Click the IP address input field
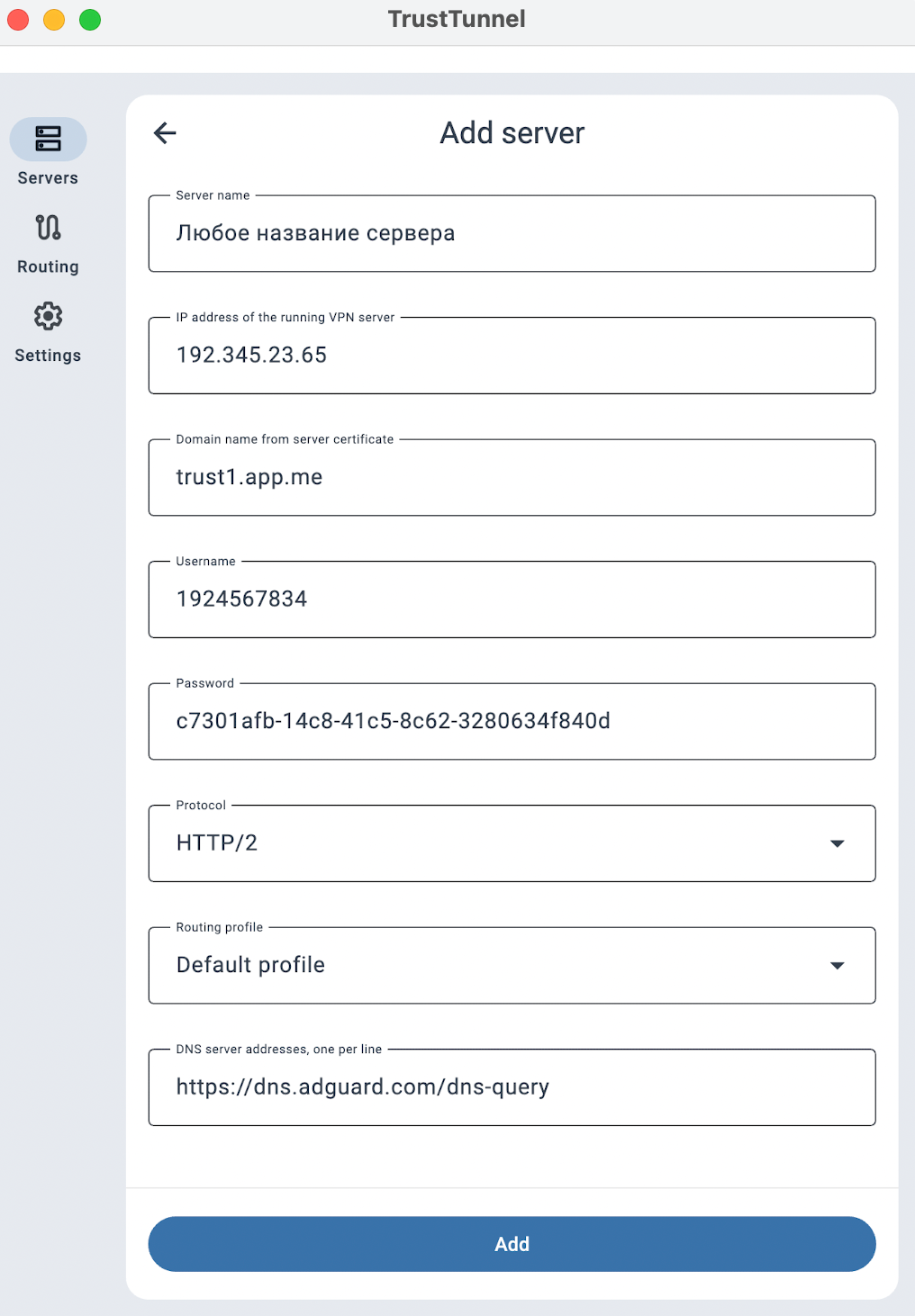 click(x=512, y=356)
